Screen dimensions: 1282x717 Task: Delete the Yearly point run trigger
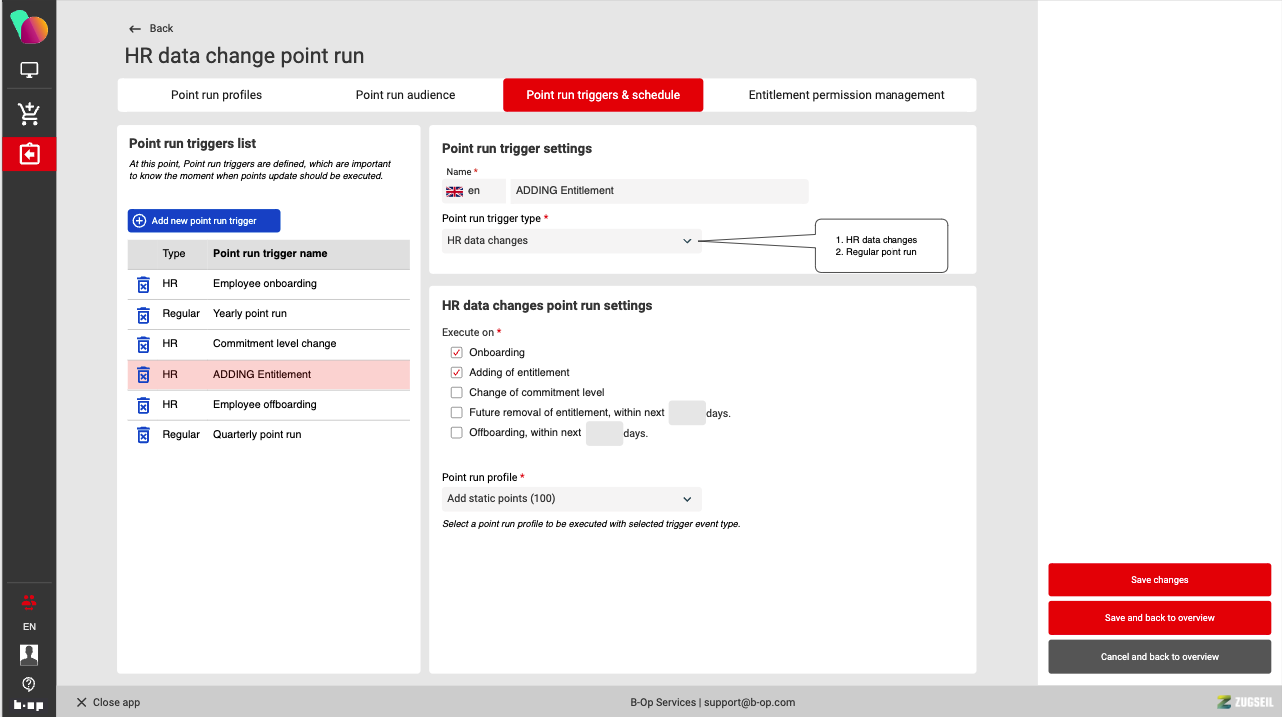coord(143,314)
